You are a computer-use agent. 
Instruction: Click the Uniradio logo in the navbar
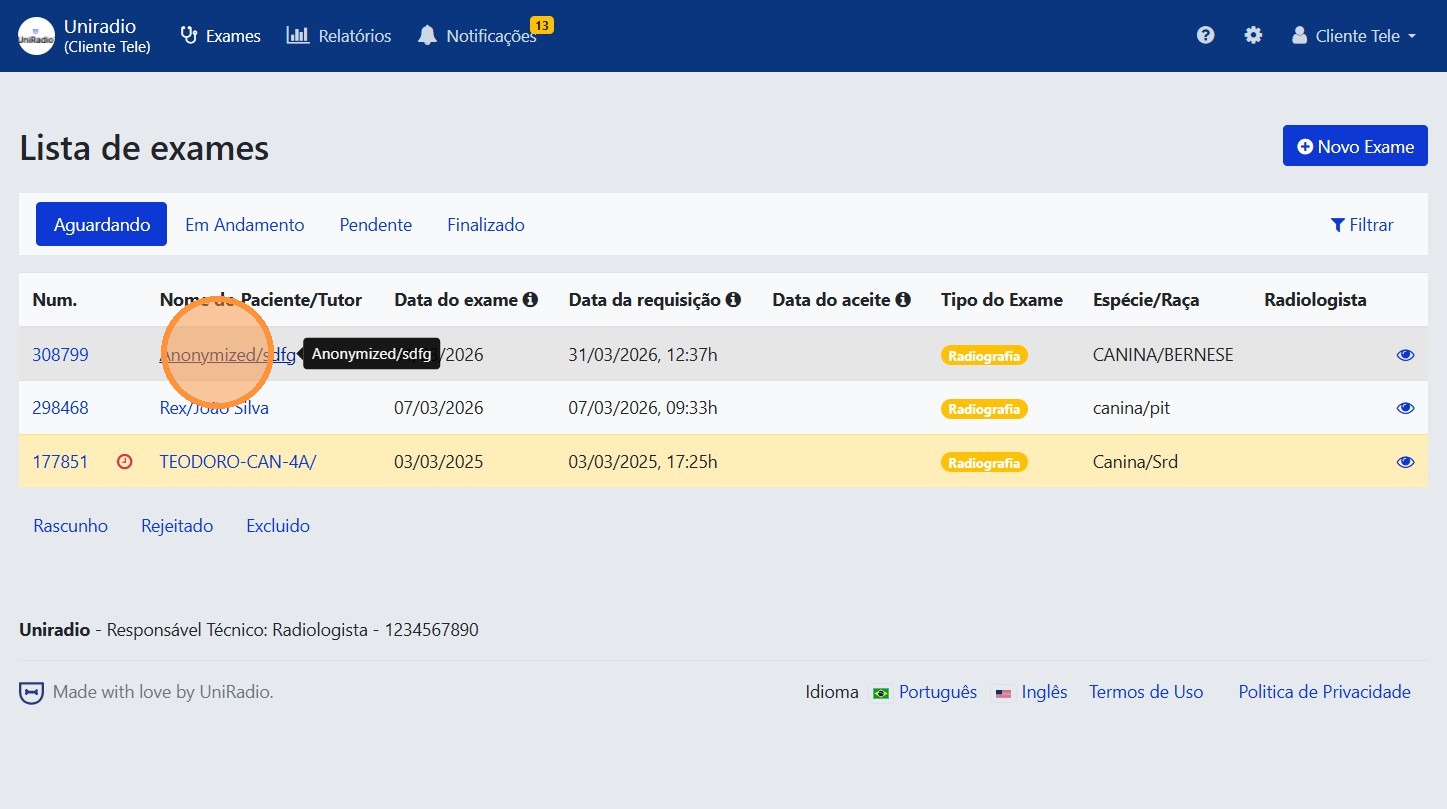coord(37,36)
